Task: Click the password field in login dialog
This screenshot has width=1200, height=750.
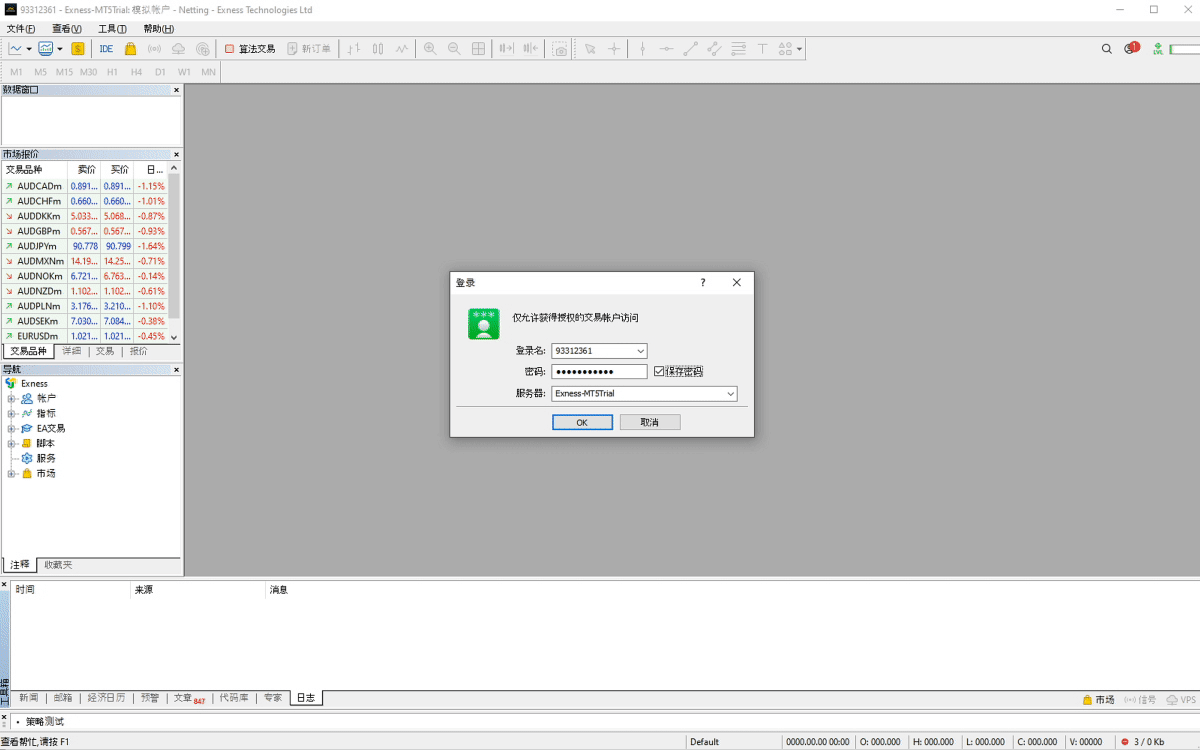Action: click(600, 372)
